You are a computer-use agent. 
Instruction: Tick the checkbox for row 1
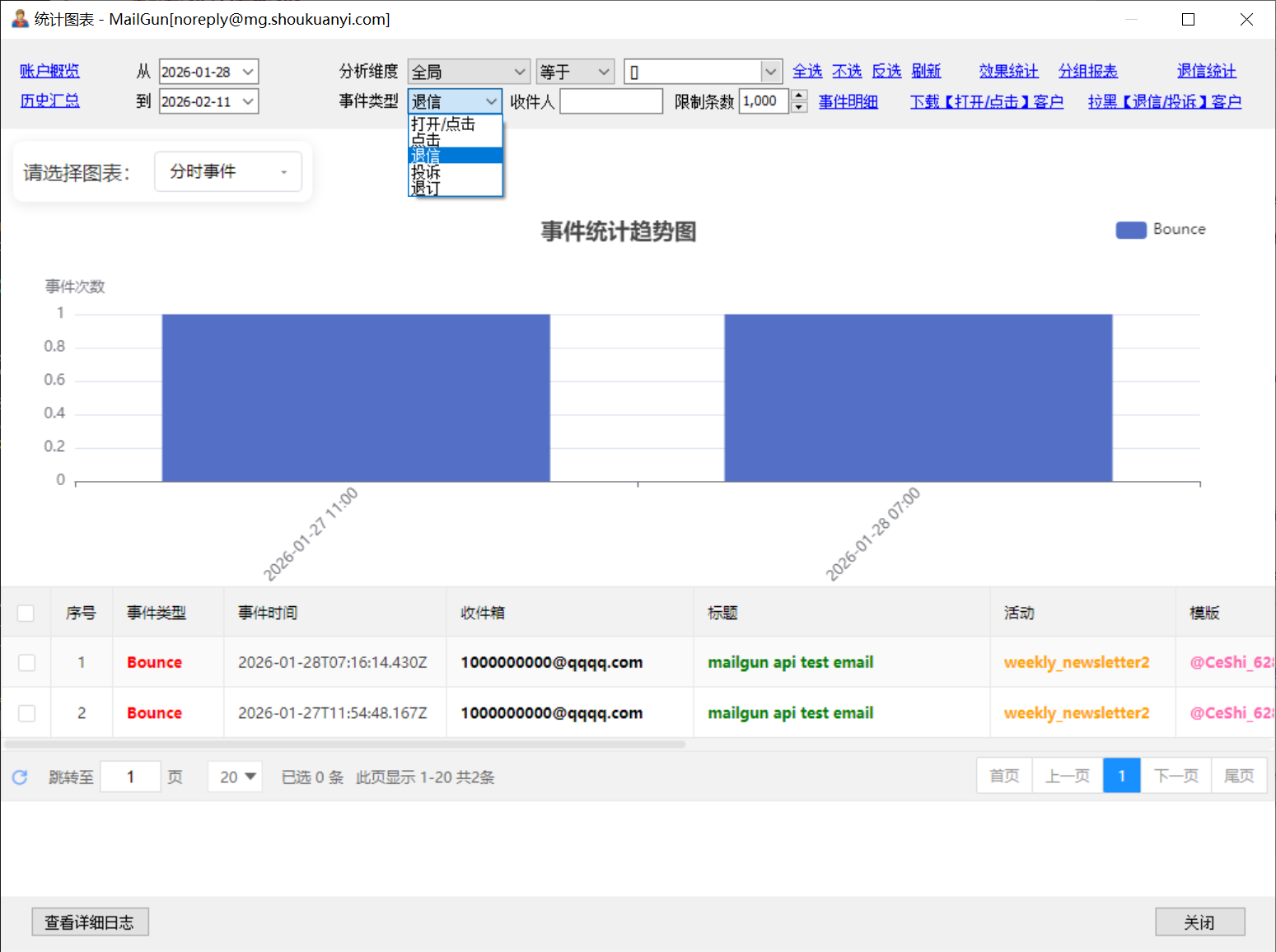click(x=26, y=662)
